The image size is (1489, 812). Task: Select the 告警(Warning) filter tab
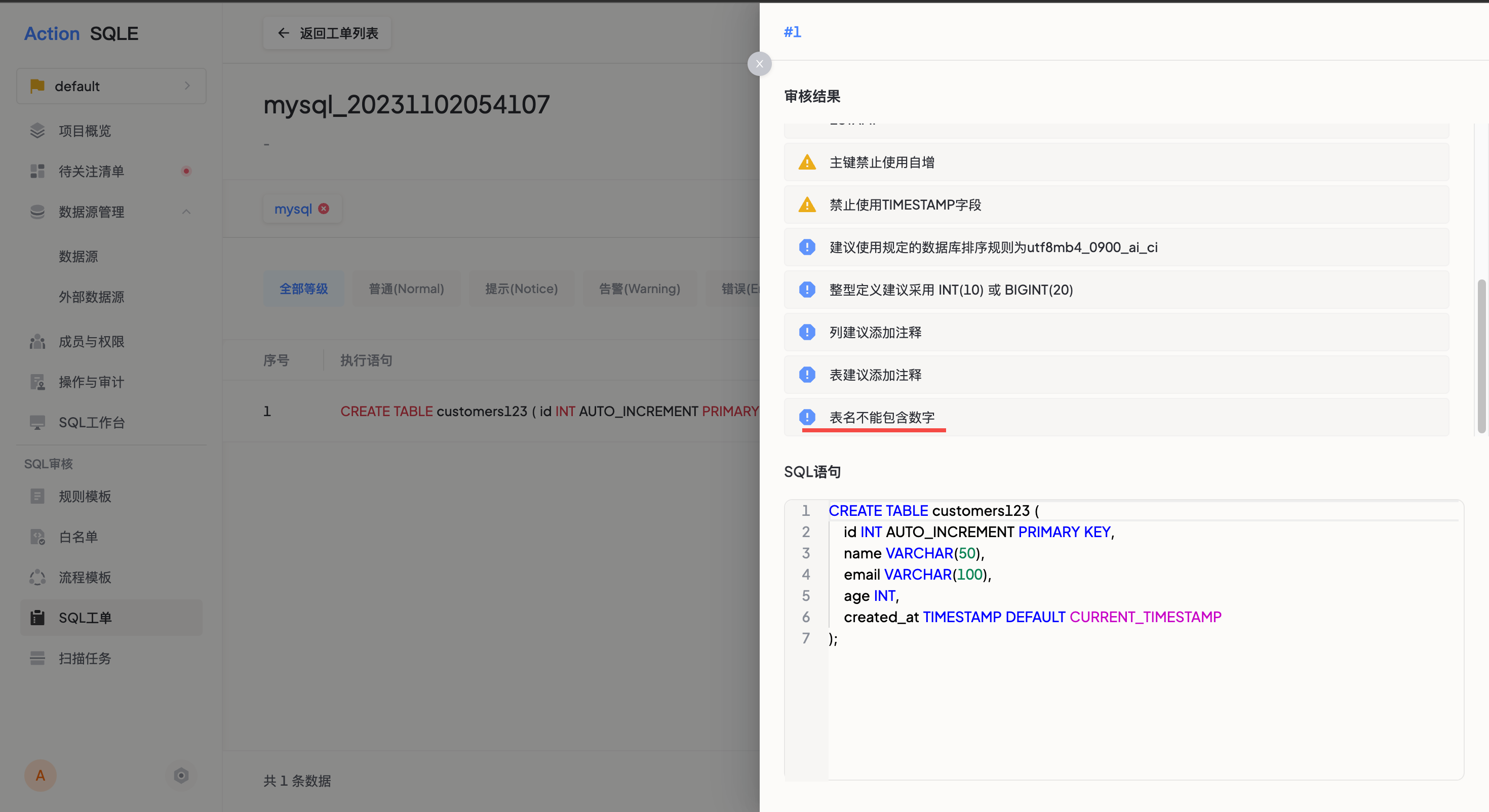(639, 289)
